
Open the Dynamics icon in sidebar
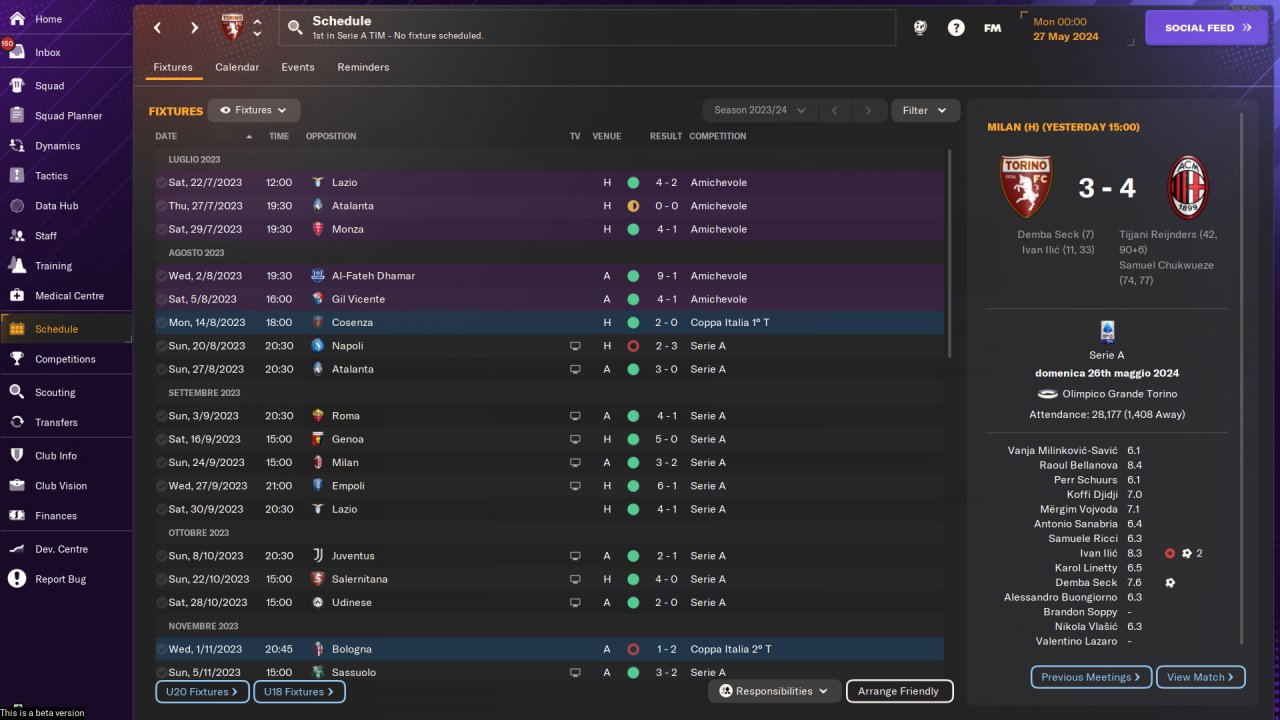coord(17,146)
